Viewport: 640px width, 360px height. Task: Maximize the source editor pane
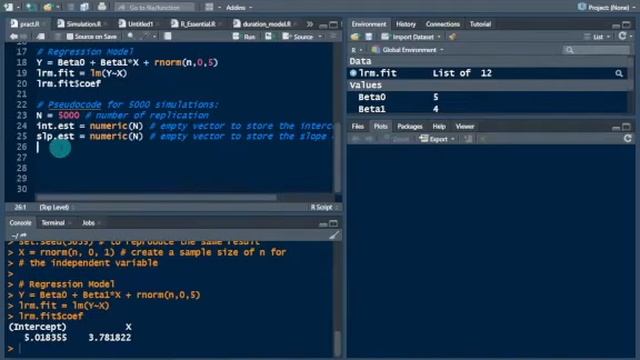(x=333, y=24)
